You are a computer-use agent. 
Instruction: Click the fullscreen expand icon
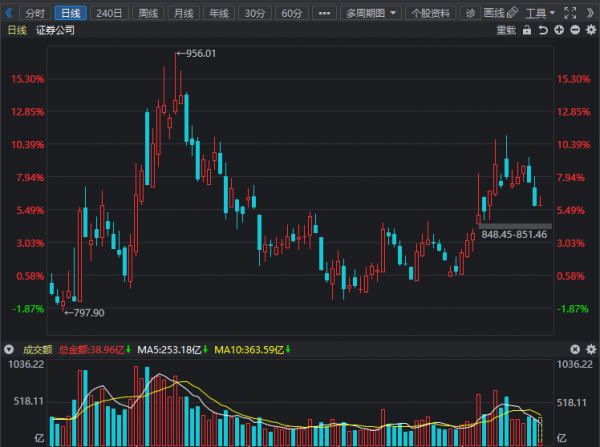pyautogui.click(x=572, y=13)
